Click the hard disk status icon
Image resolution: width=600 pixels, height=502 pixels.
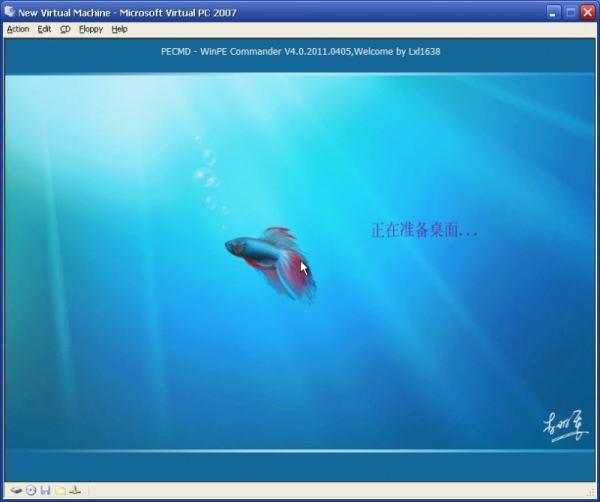pos(16,490)
